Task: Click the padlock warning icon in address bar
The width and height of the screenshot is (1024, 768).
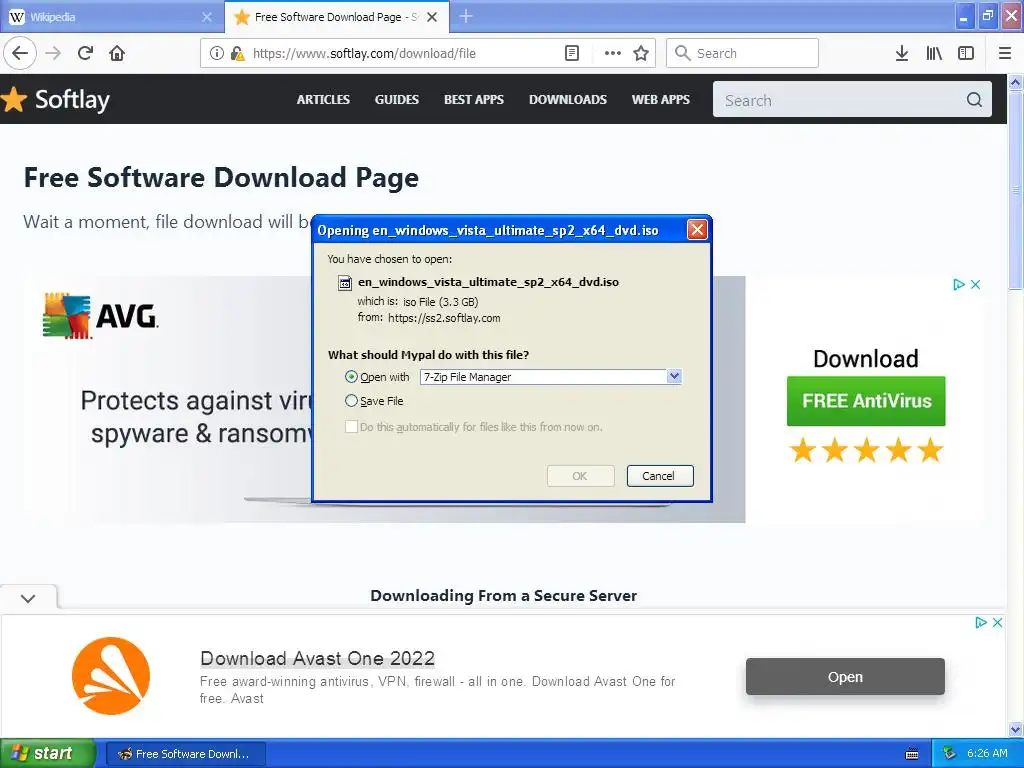Action: 238,53
